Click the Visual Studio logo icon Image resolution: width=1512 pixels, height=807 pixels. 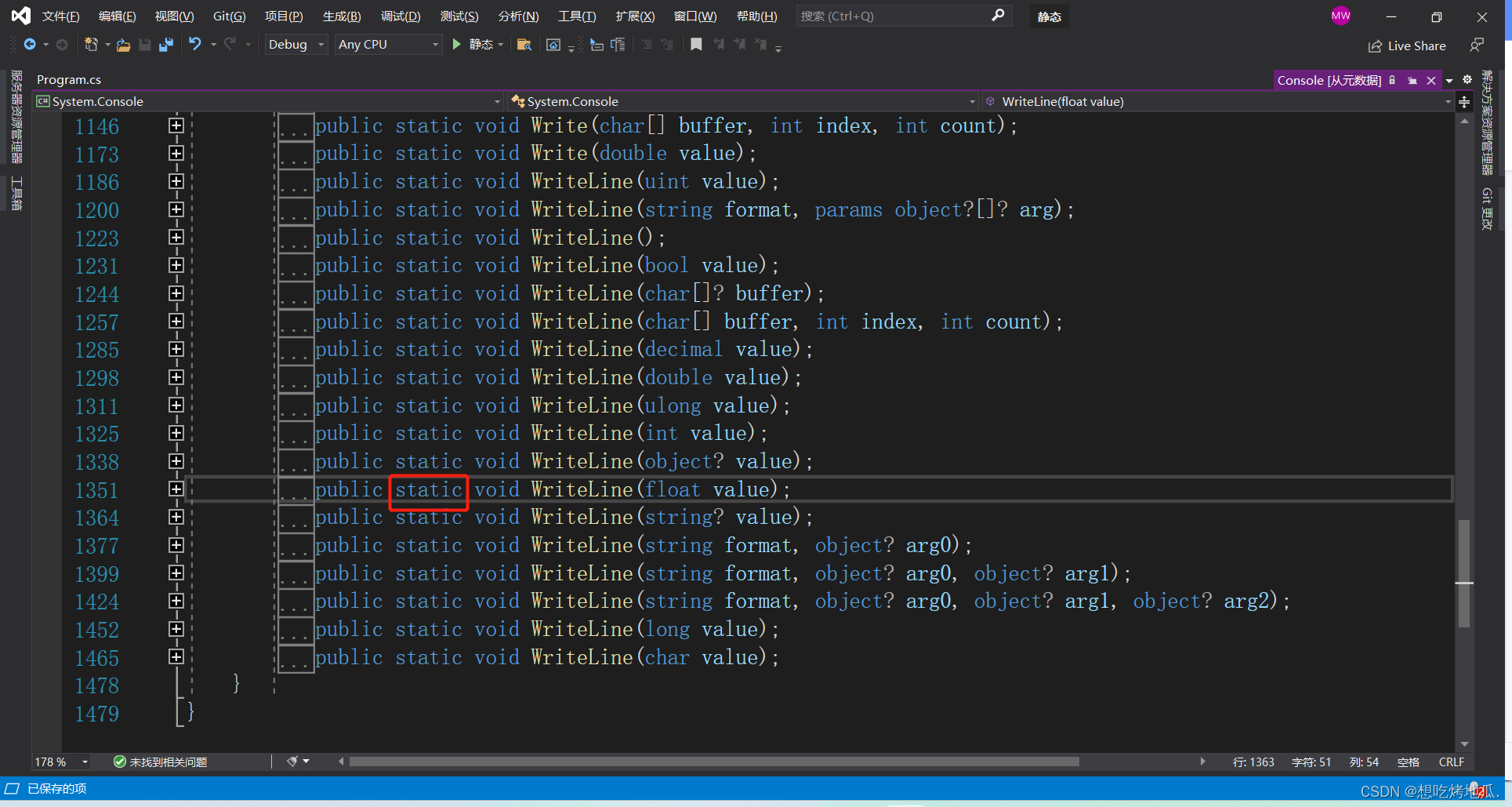(x=20, y=16)
